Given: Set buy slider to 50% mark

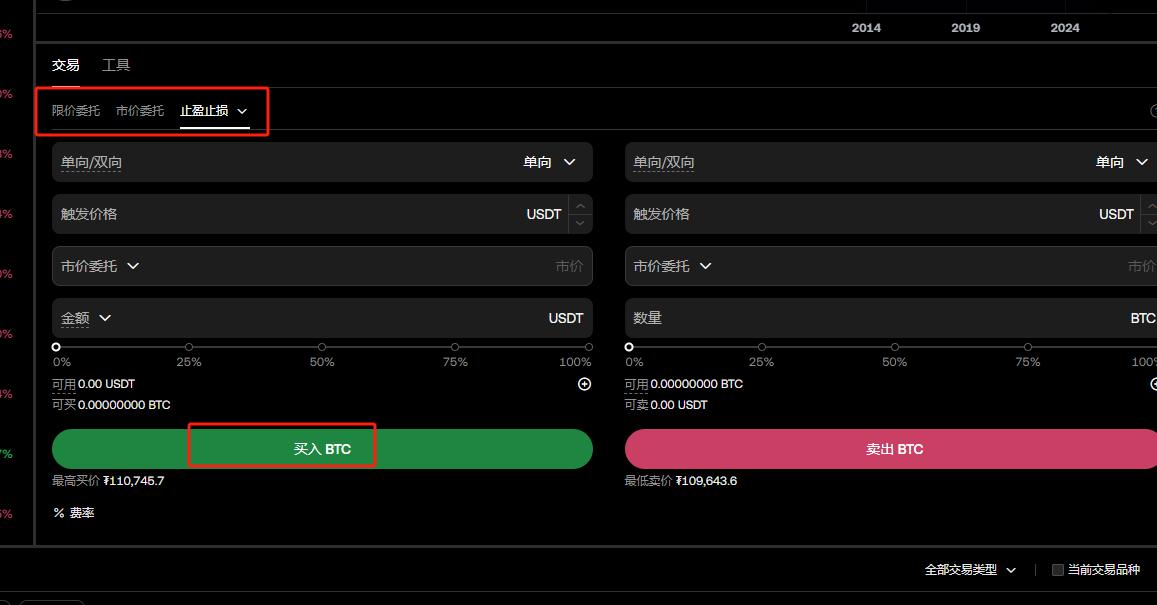Looking at the screenshot, I should (x=322, y=347).
